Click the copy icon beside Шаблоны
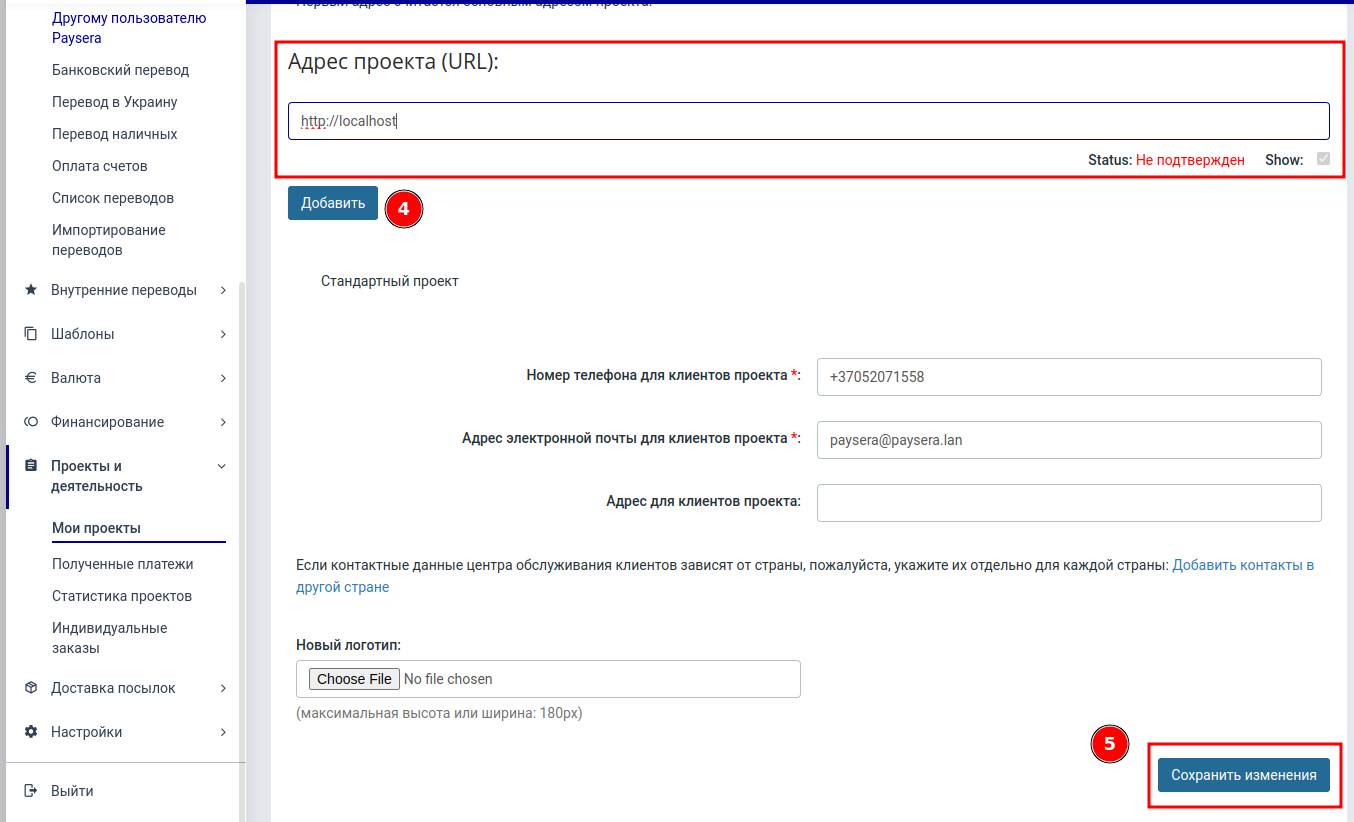This screenshot has height=822, width=1354. pyautogui.click(x=30, y=334)
